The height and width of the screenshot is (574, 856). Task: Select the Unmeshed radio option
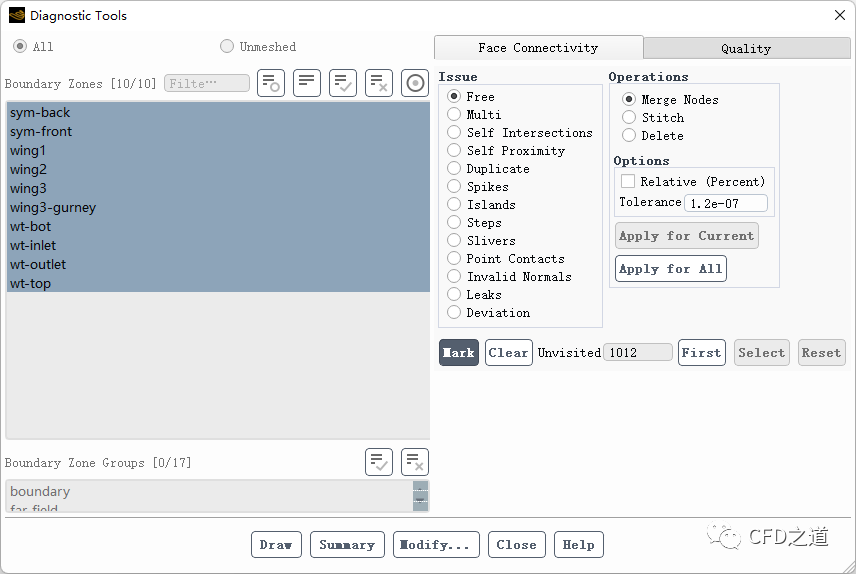(x=227, y=46)
